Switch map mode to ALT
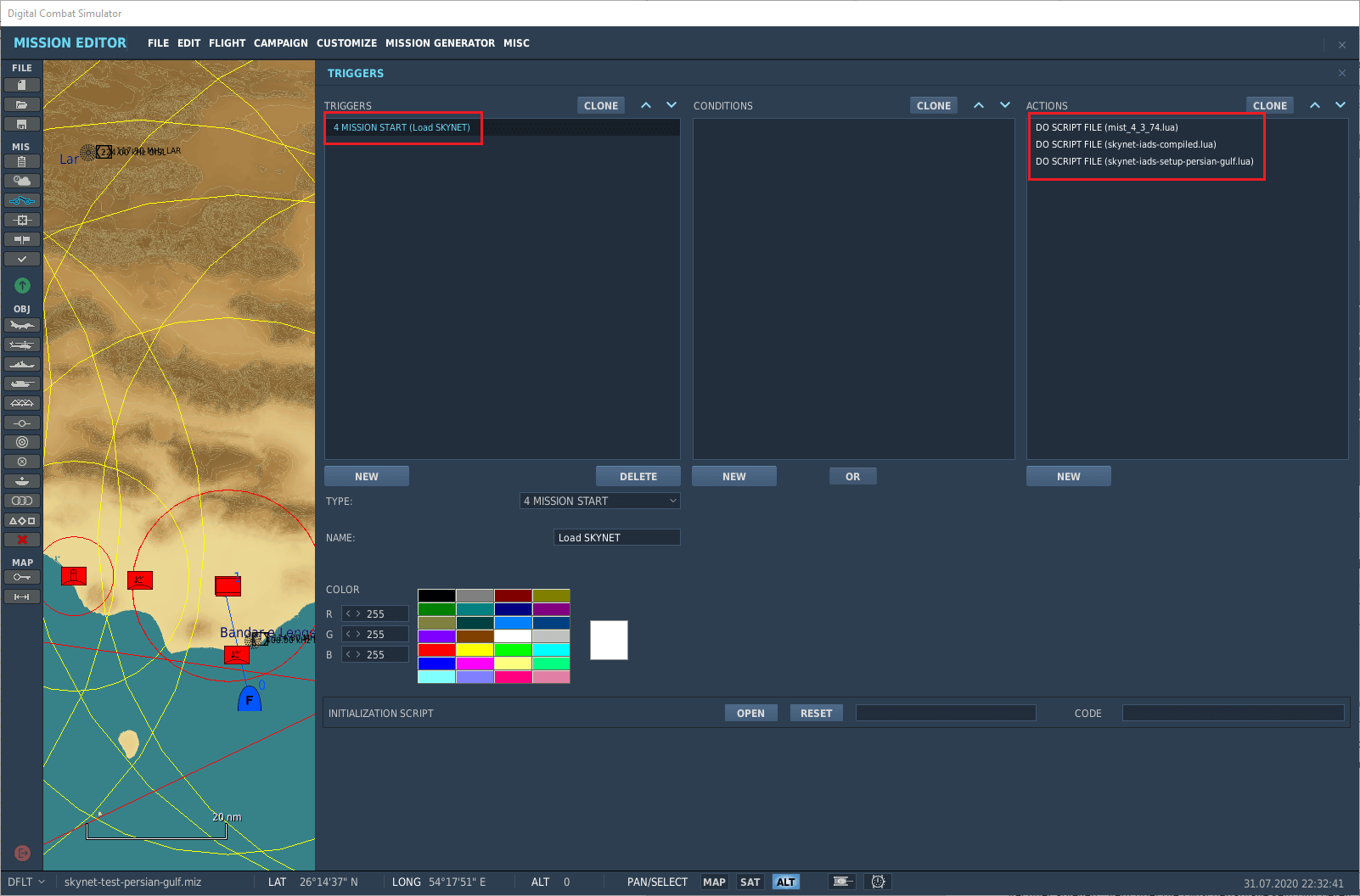This screenshot has width=1360, height=896. pyautogui.click(x=786, y=882)
